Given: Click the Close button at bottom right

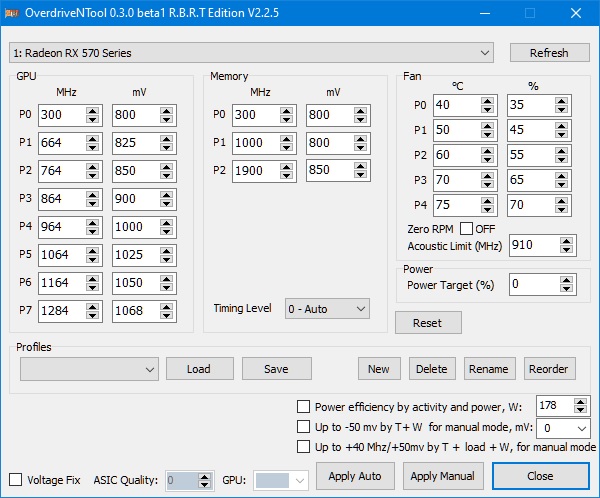Looking at the screenshot, I should click(540, 476).
